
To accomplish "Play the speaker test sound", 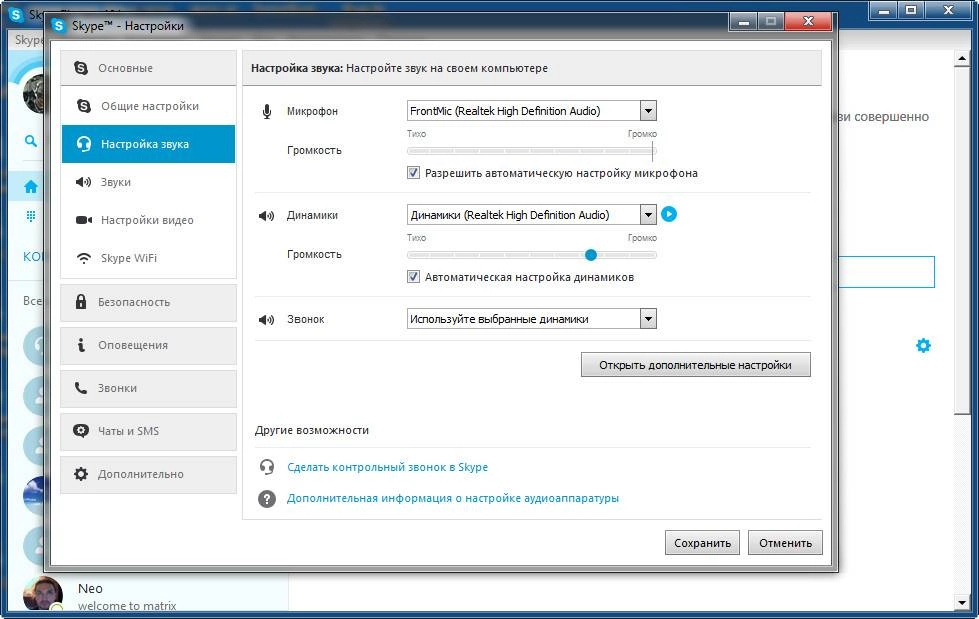I will [669, 214].
